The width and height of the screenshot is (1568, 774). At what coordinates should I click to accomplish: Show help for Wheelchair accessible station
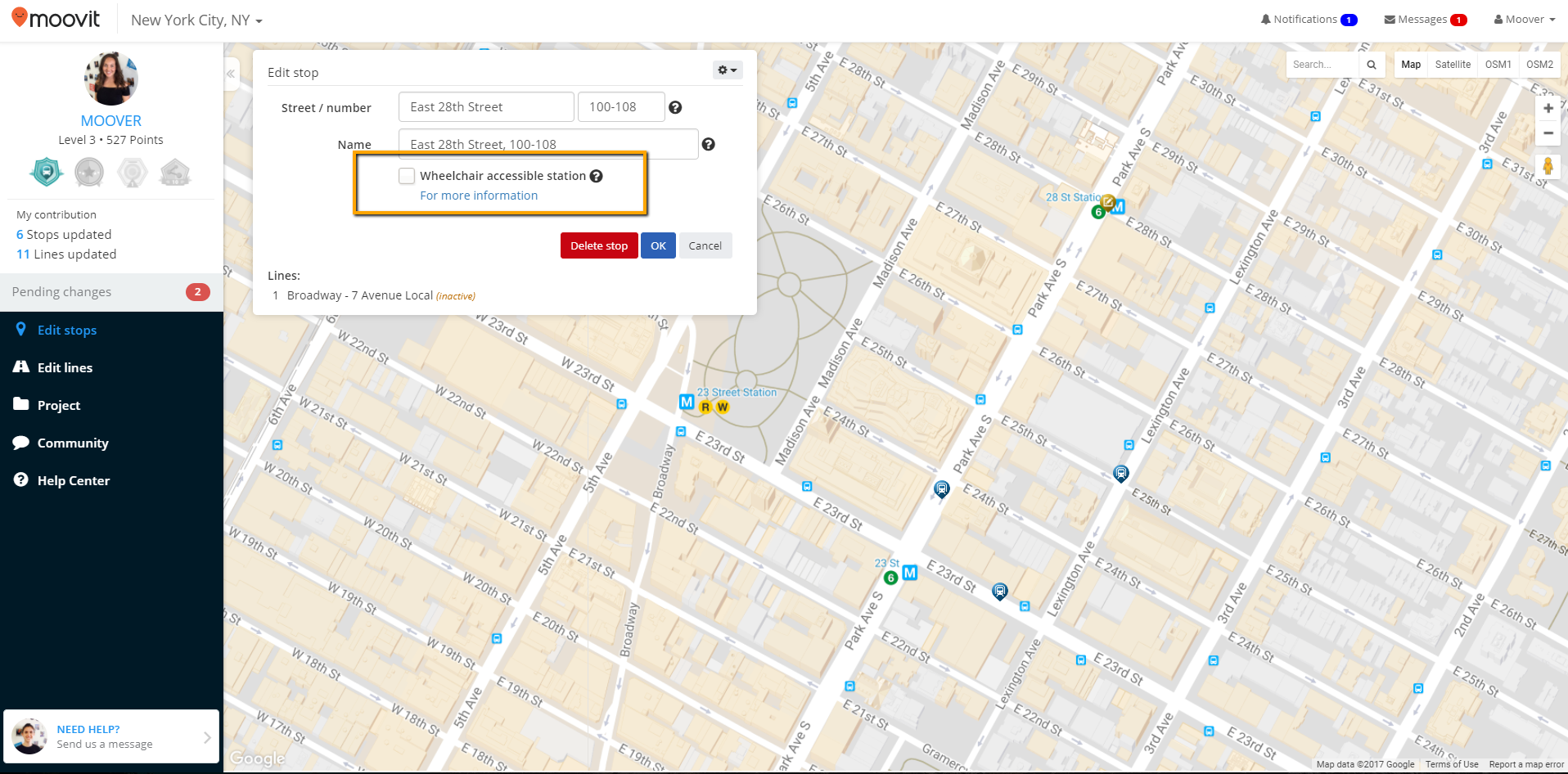click(597, 176)
